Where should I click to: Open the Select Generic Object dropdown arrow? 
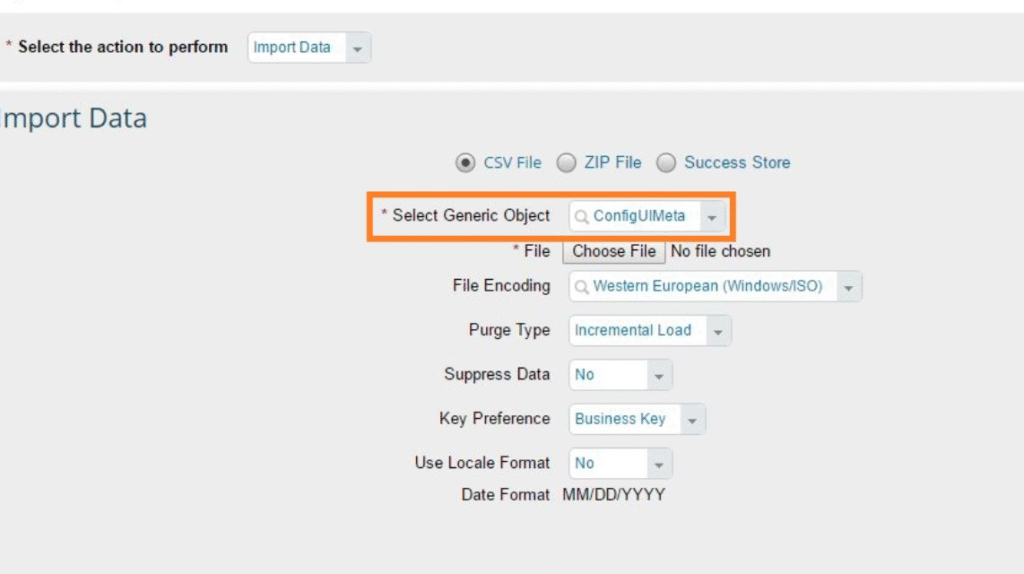pyautogui.click(x=711, y=216)
